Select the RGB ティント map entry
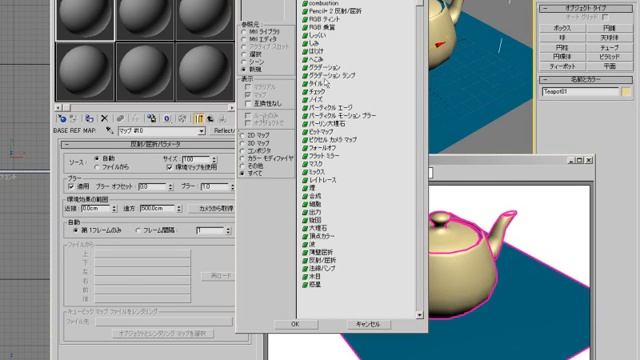The width and height of the screenshot is (640, 360). pos(321,19)
